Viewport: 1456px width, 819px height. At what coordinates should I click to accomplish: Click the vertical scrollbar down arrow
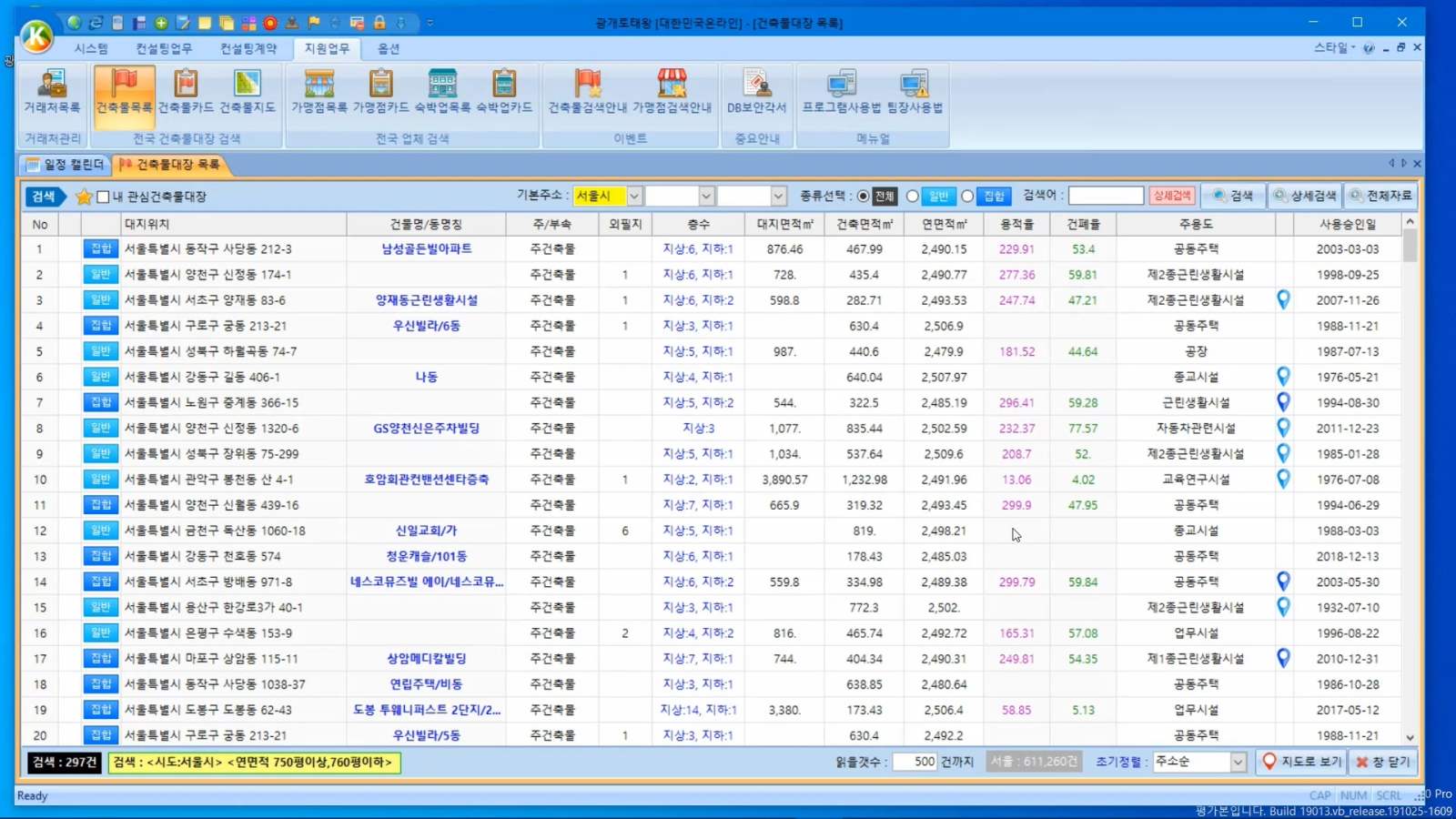tap(1410, 738)
